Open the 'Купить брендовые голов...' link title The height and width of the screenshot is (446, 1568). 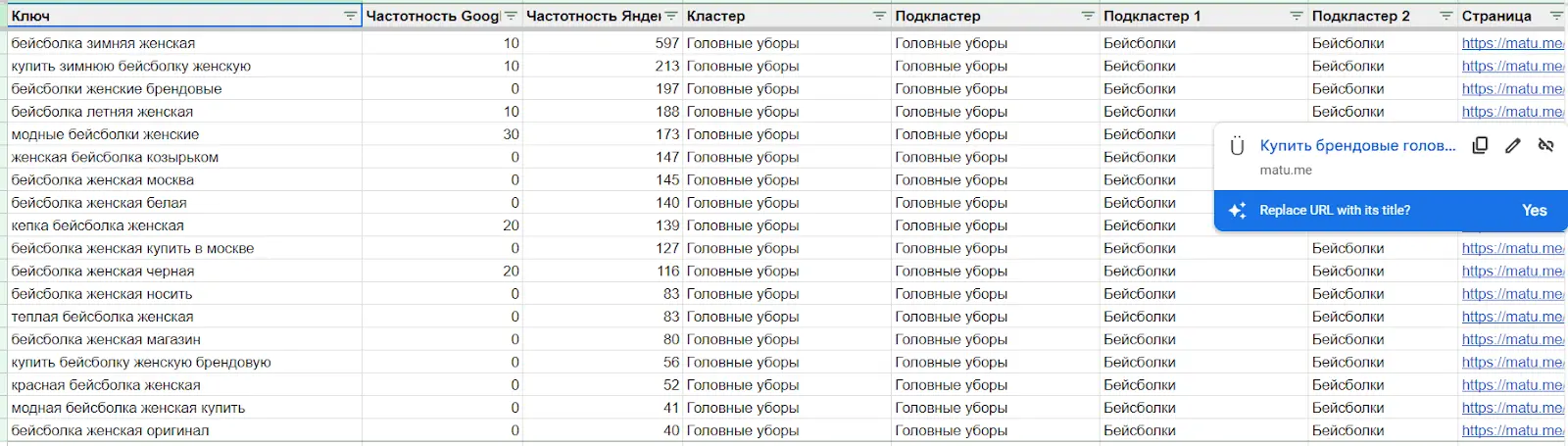(x=1357, y=145)
